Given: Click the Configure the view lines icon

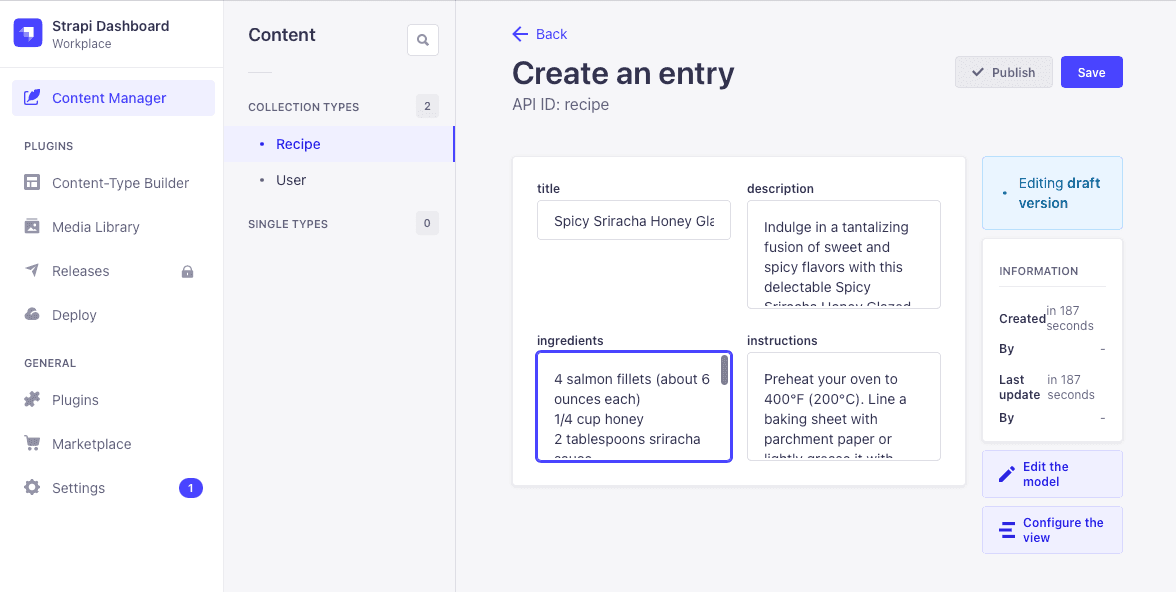Looking at the screenshot, I should (x=1006, y=530).
